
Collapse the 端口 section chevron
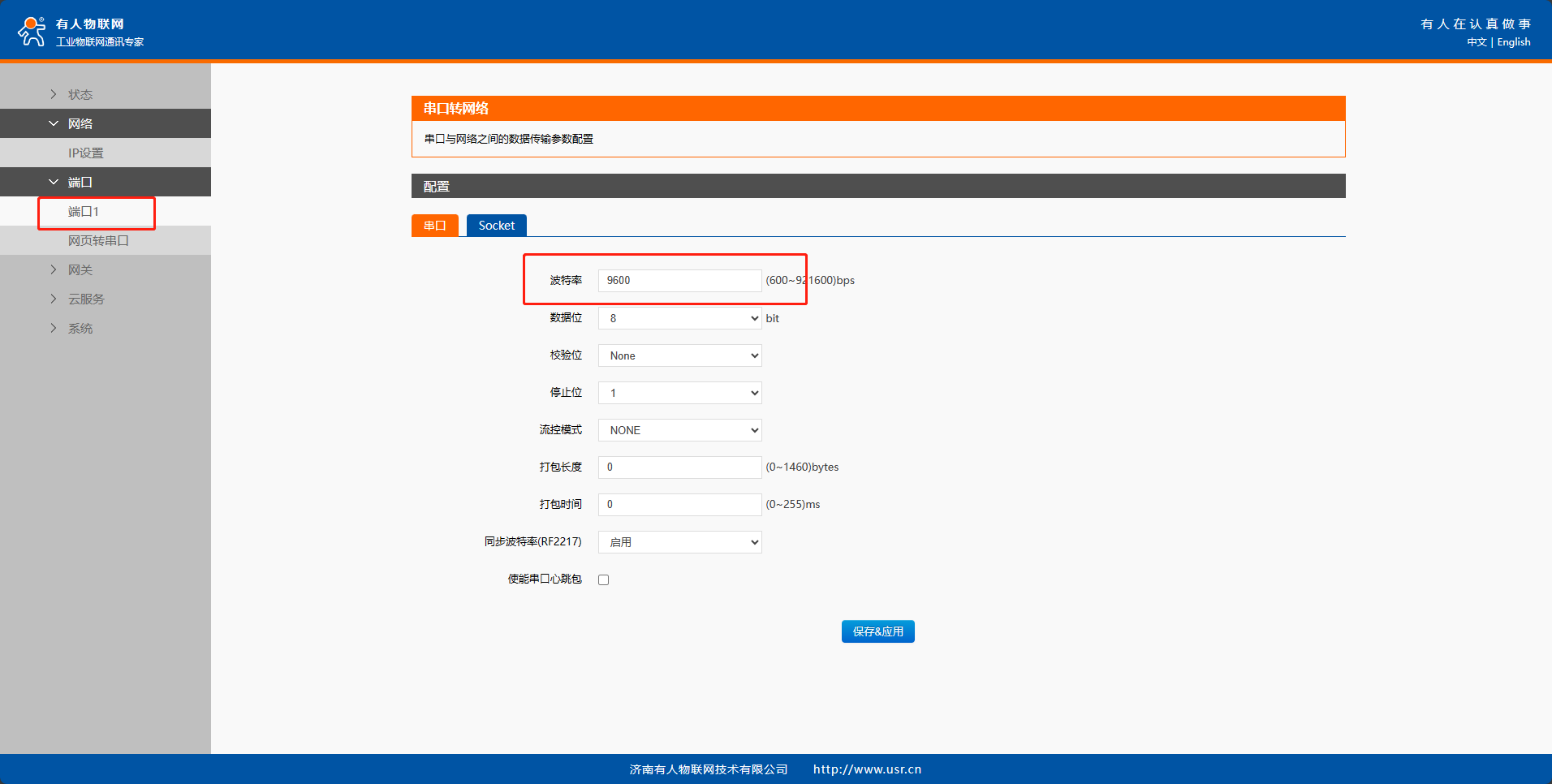pyautogui.click(x=54, y=182)
